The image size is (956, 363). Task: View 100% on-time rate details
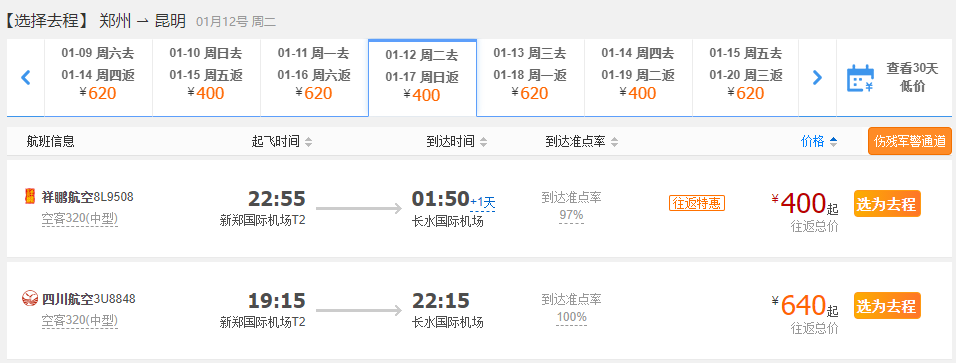pyautogui.click(x=571, y=317)
